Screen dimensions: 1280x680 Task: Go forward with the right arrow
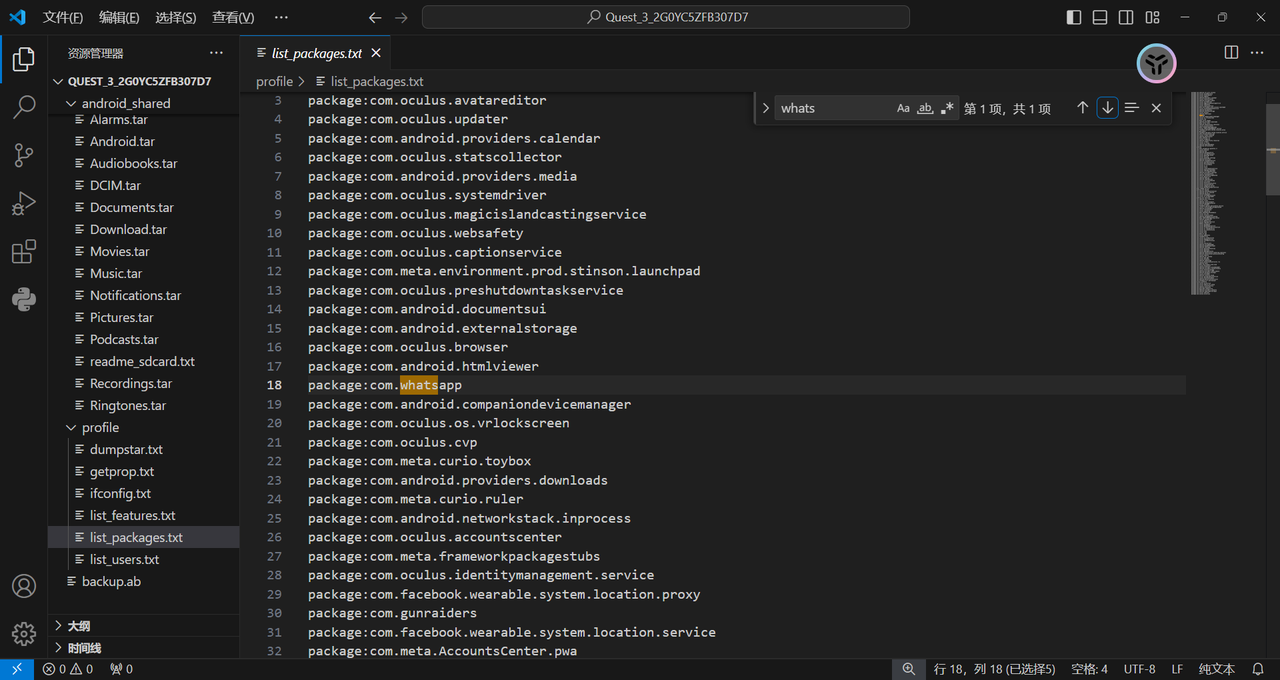[401, 17]
